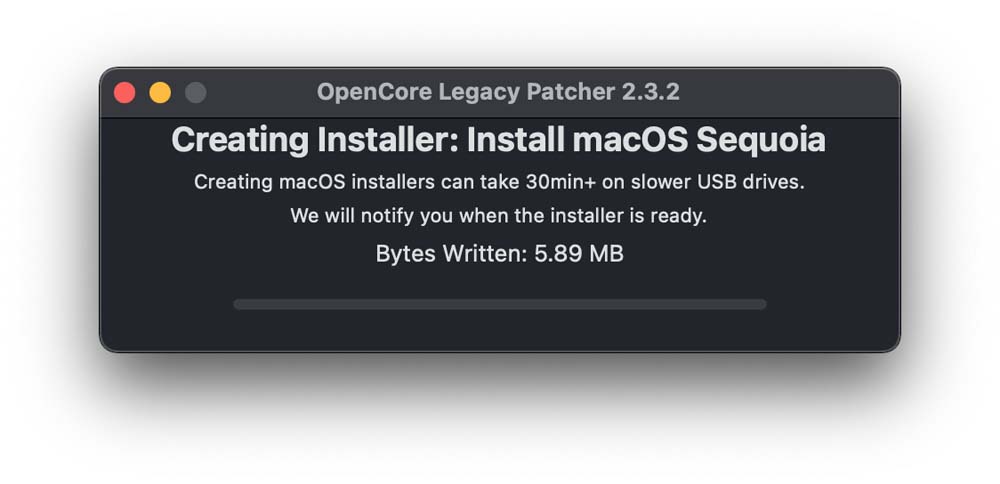The width and height of the screenshot is (1000, 484).
Task: Minimize the window with the yellow button
Action: coord(160,92)
